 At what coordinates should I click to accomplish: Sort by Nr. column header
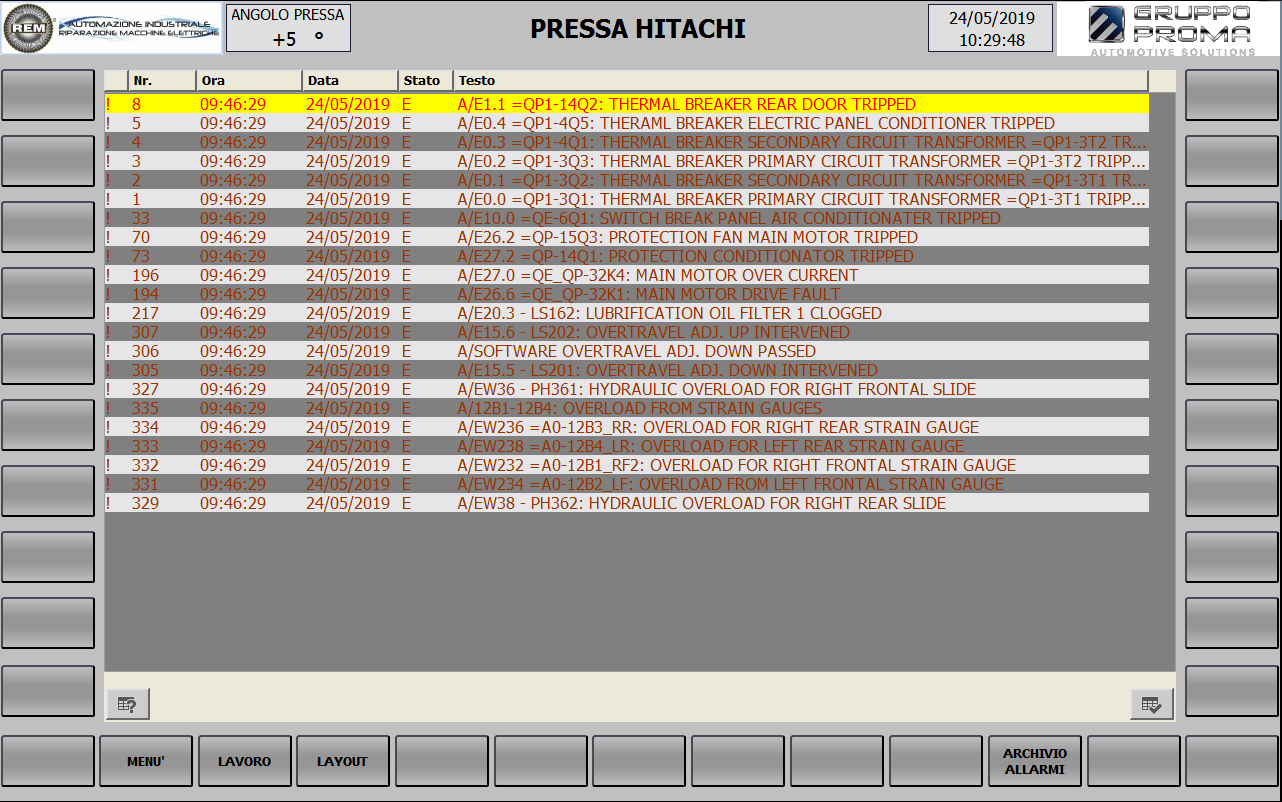click(x=162, y=80)
